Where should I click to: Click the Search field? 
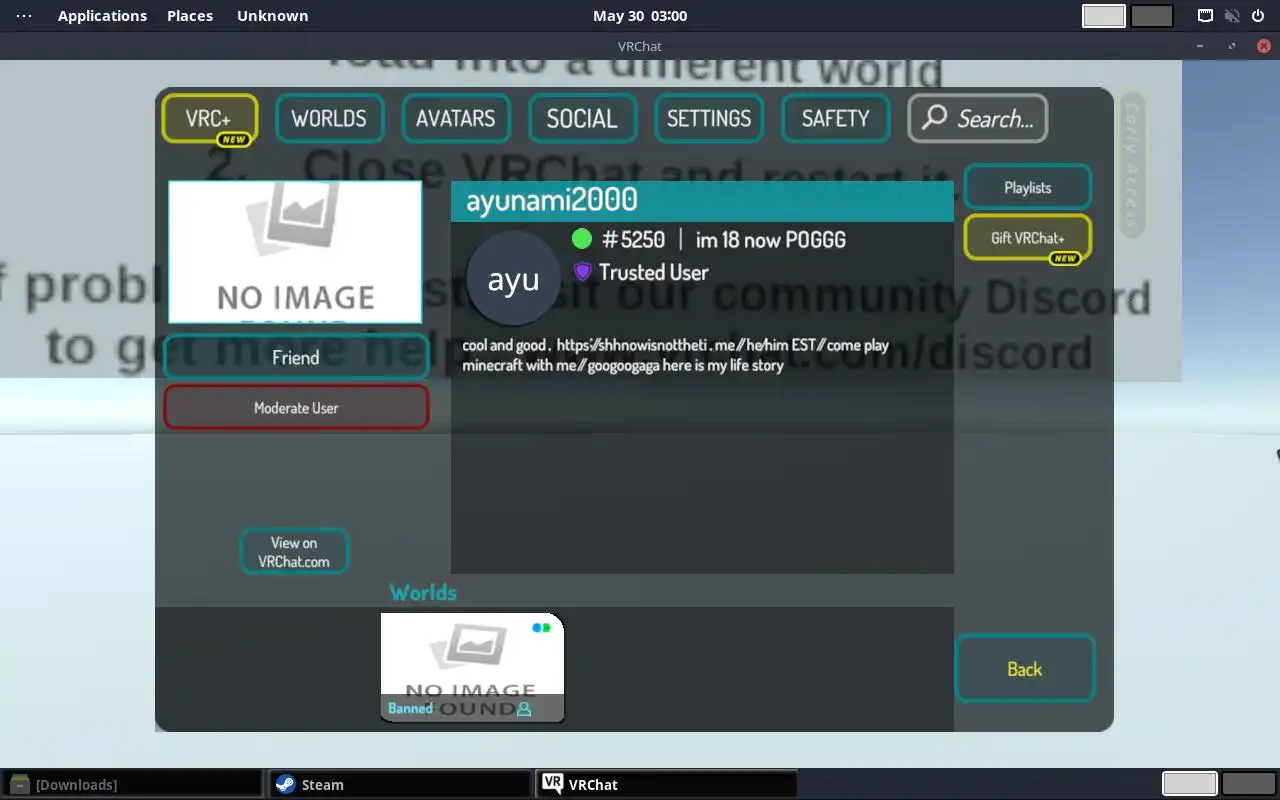tap(977, 118)
